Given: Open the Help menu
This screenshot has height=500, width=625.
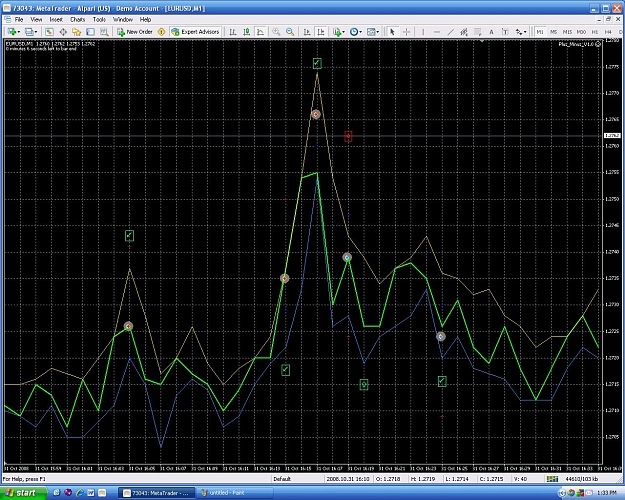Looking at the screenshot, I should [145, 20].
